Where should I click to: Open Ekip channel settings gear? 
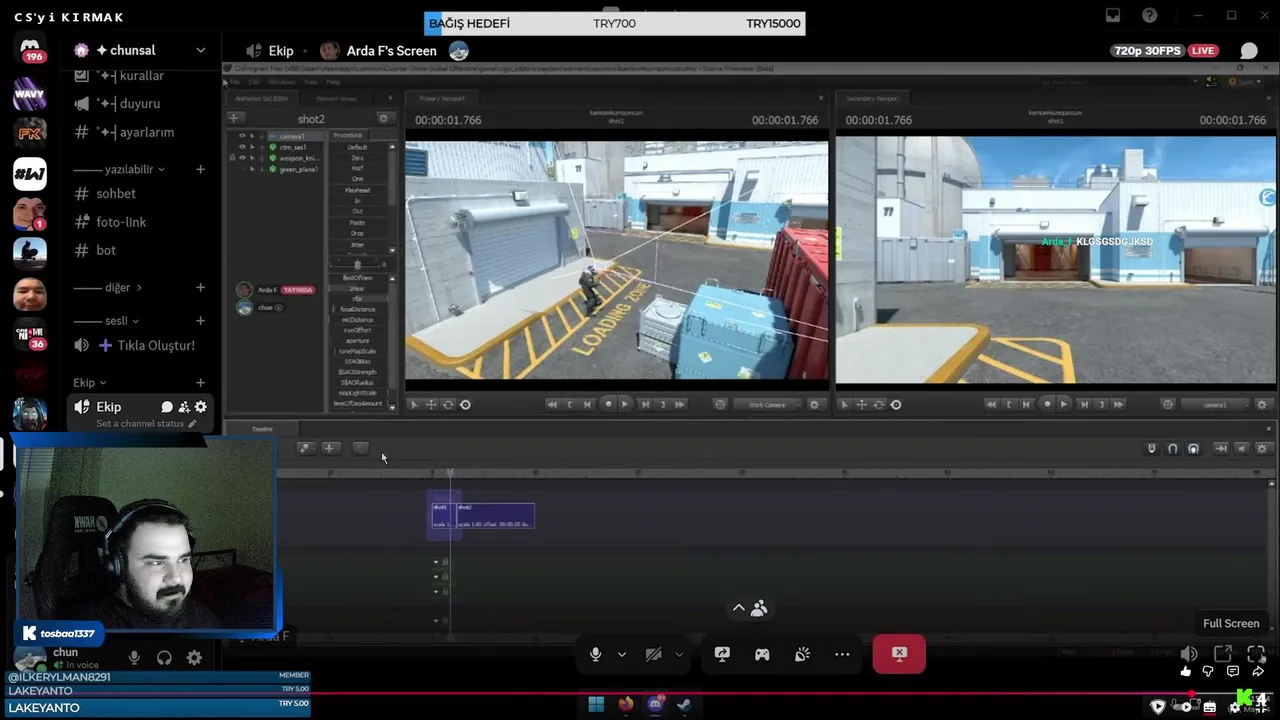point(201,407)
